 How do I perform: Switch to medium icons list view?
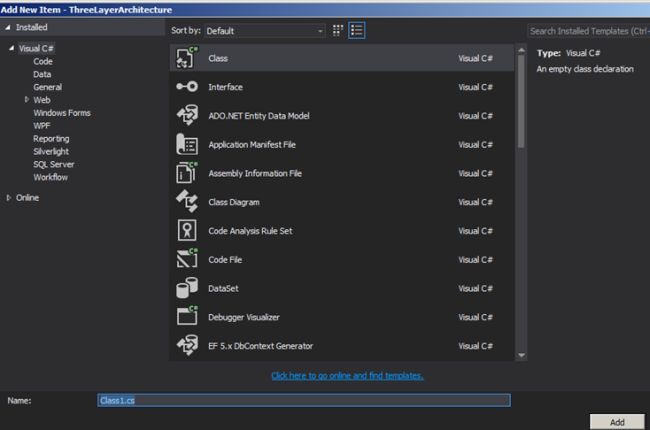[x=357, y=30]
